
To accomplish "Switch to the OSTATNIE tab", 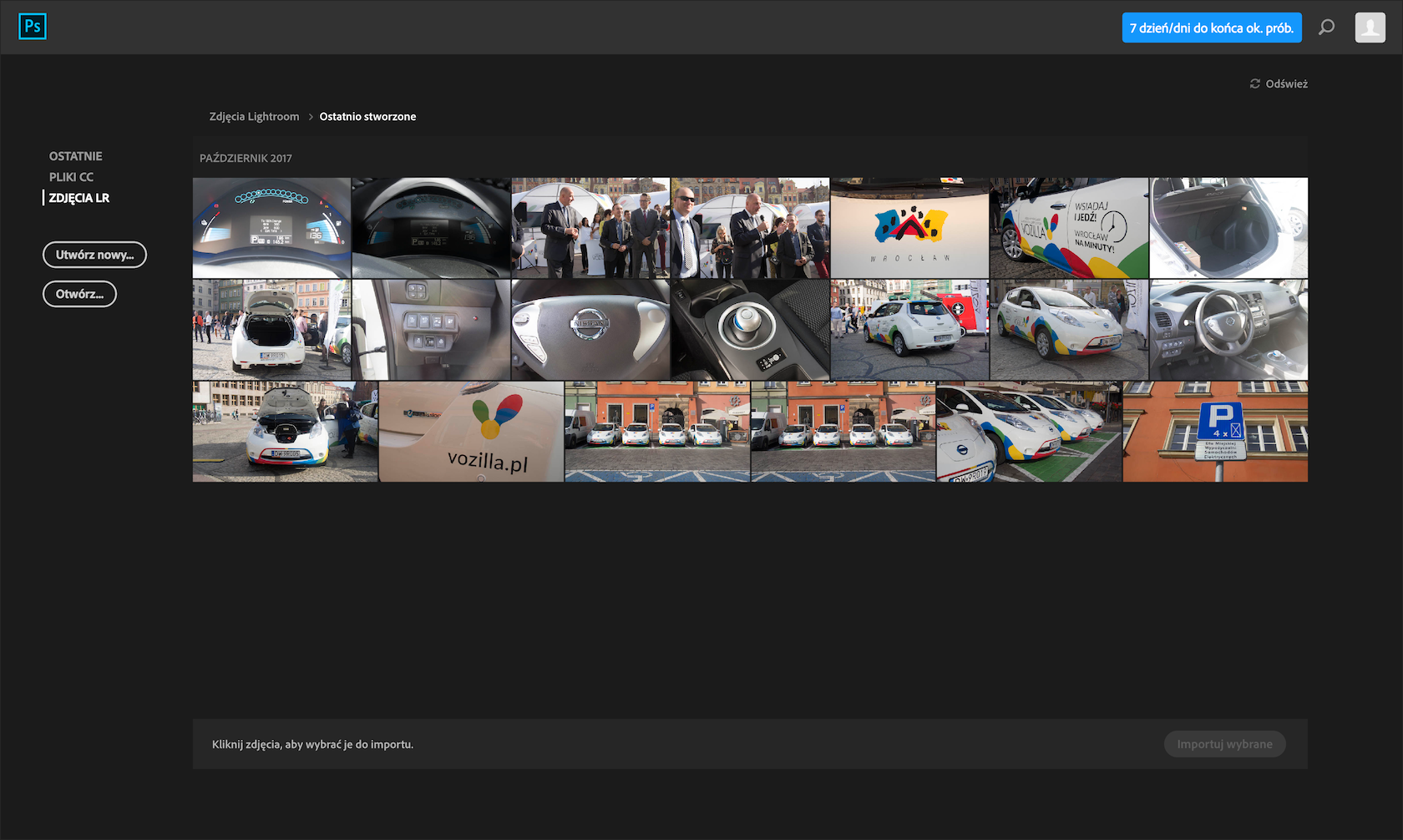I will [x=76, y=156].
